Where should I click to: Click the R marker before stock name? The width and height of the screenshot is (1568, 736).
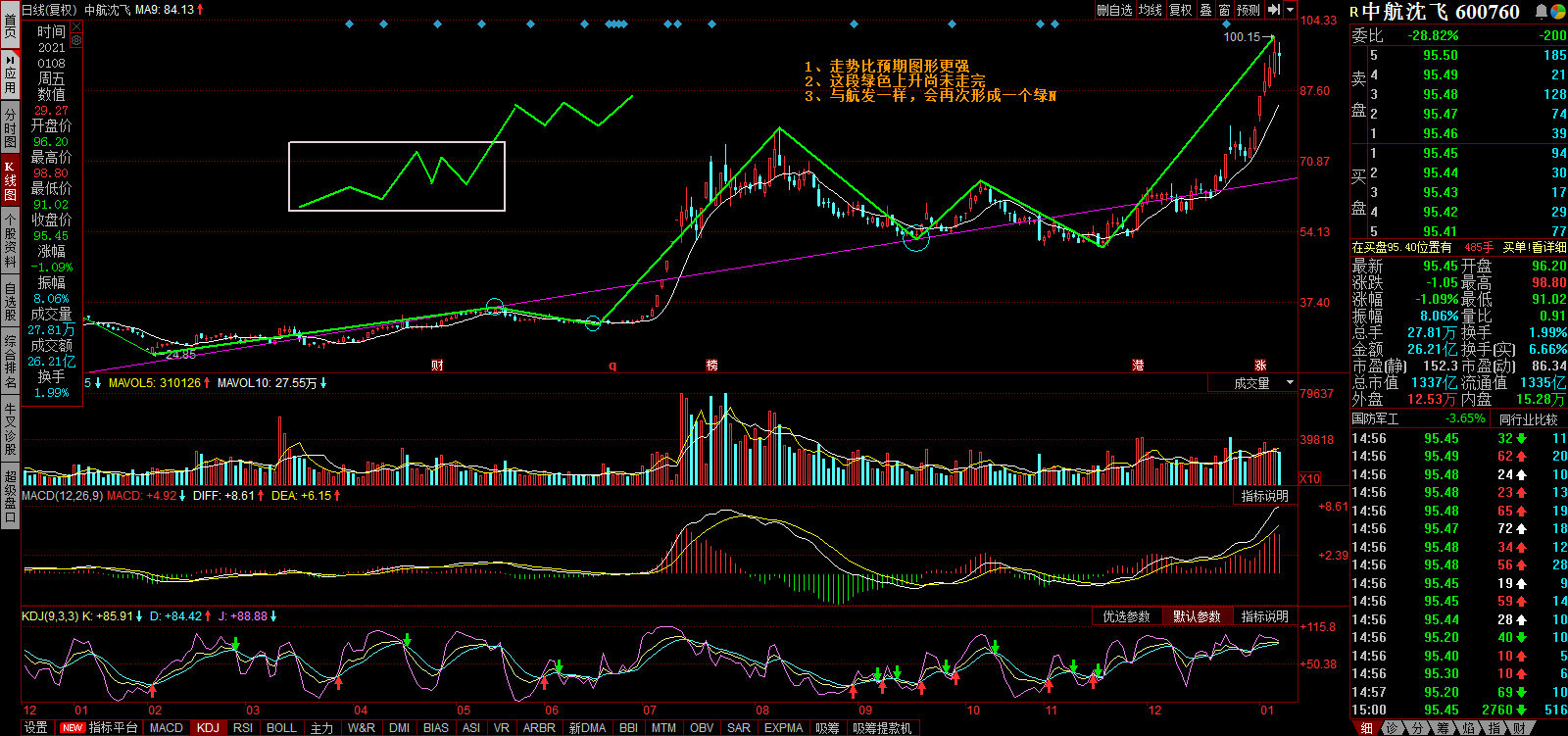[1355, 13]
